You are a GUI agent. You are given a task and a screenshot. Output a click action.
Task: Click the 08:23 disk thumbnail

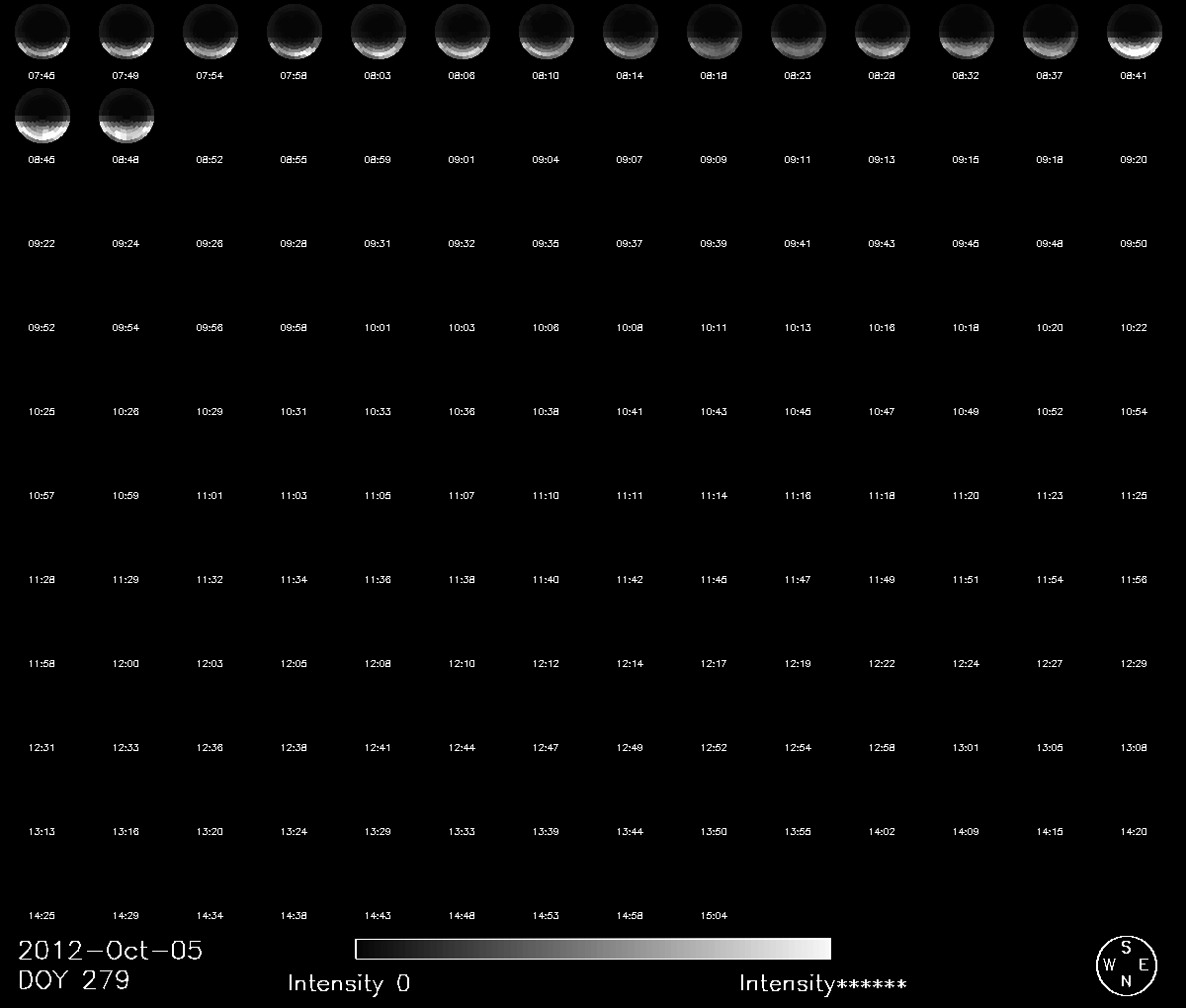tap(799, 32)
